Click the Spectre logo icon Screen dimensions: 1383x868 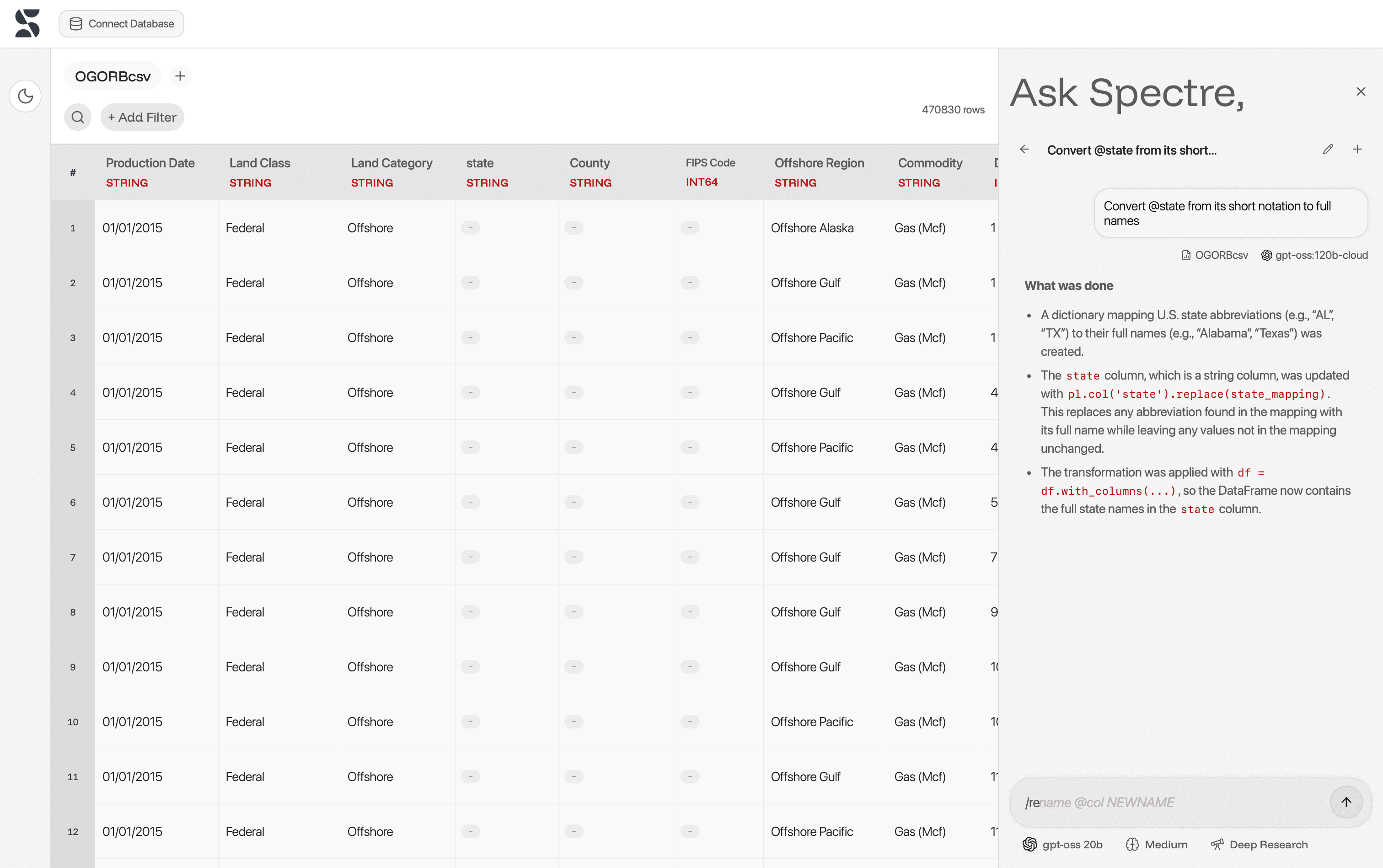(x=27, y=23)
